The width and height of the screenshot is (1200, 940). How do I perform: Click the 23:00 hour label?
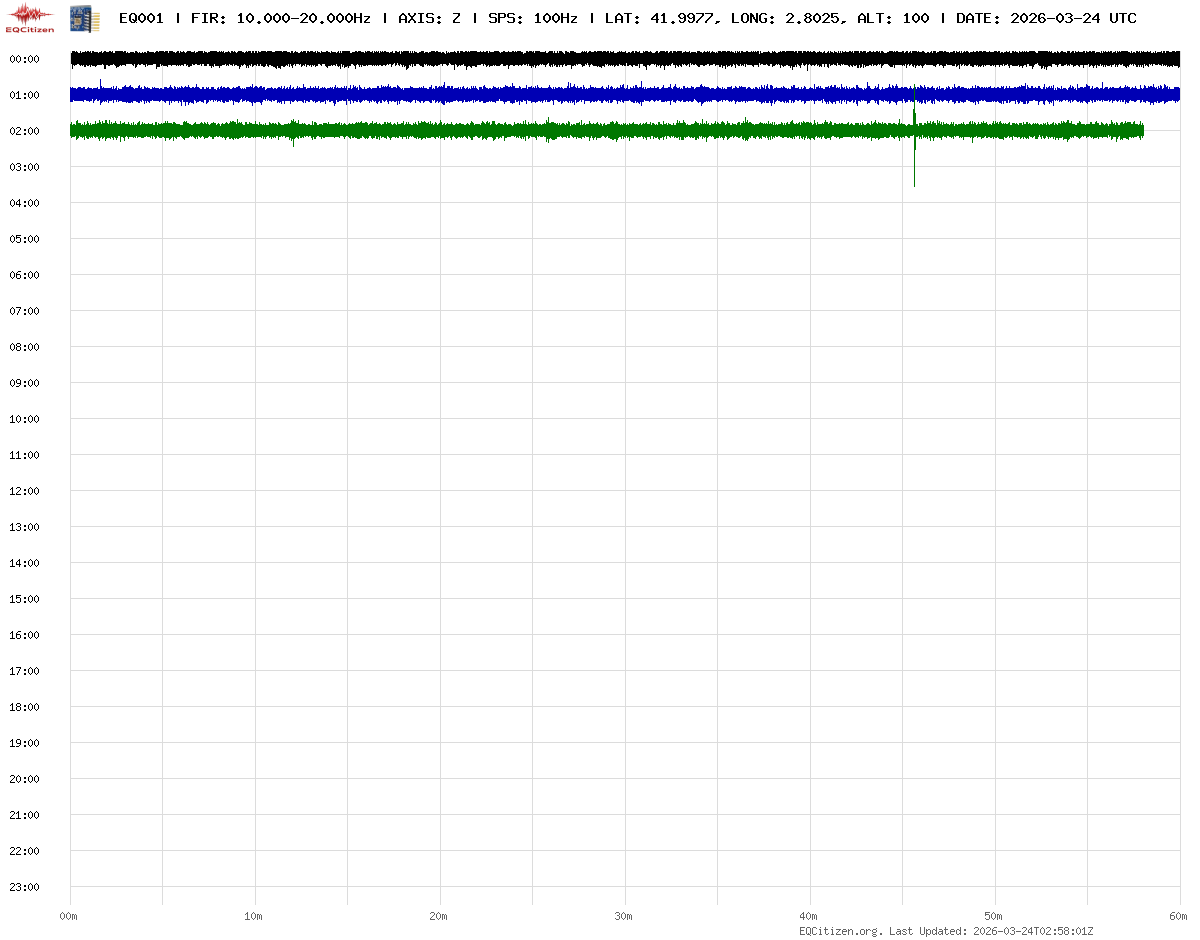coord(23,887)
